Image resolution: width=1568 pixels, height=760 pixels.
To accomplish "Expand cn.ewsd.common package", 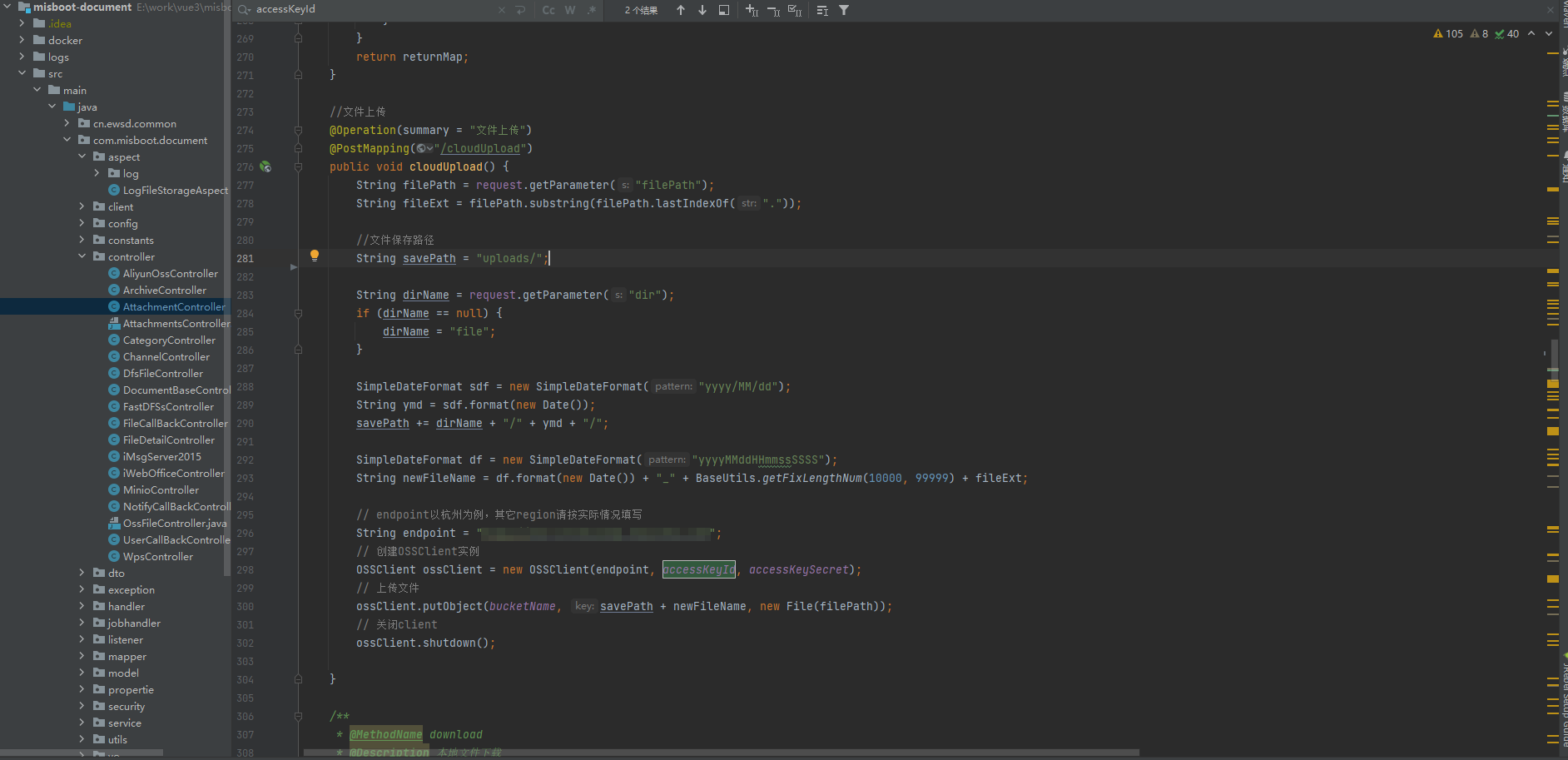I will point(67,123).
